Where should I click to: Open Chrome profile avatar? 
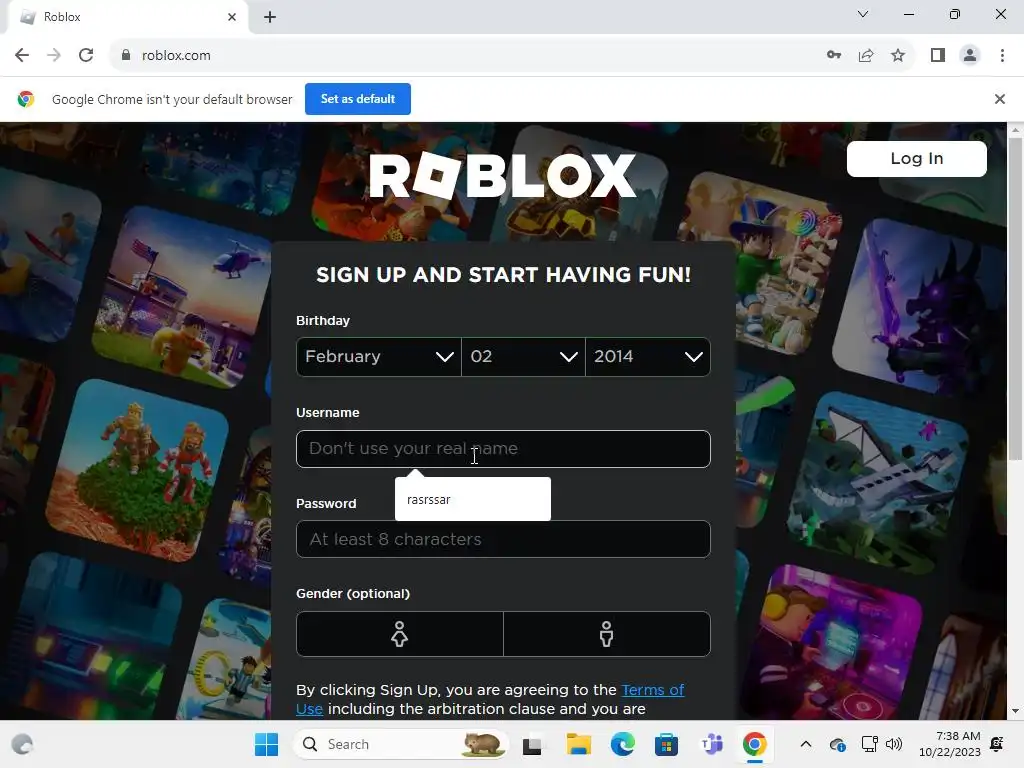[x=970, y=56]
